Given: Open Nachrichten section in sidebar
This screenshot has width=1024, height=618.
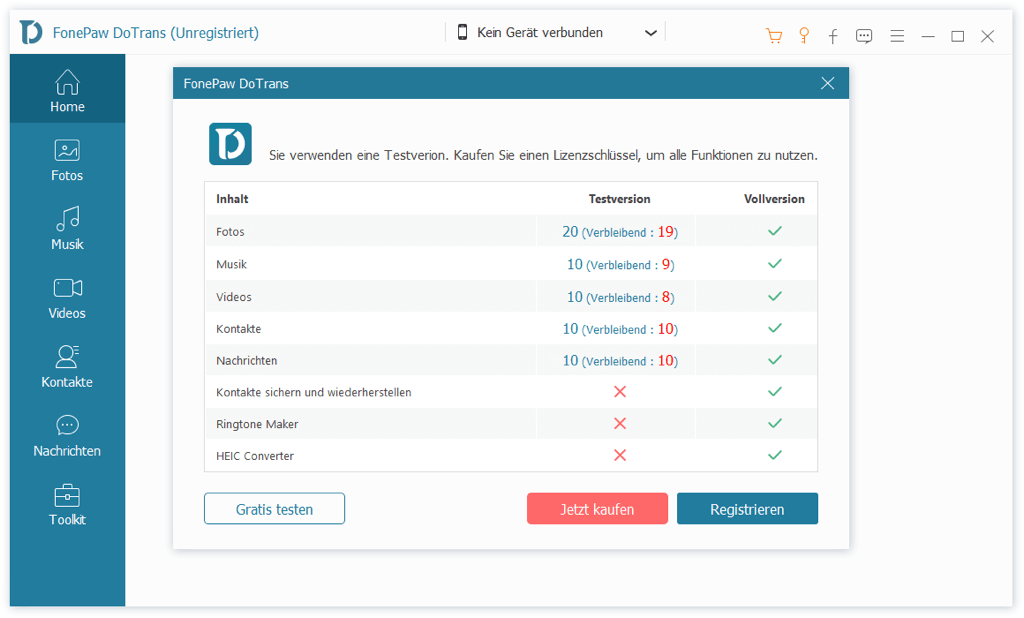Looking at the screenshot, I should coord(67,436).
